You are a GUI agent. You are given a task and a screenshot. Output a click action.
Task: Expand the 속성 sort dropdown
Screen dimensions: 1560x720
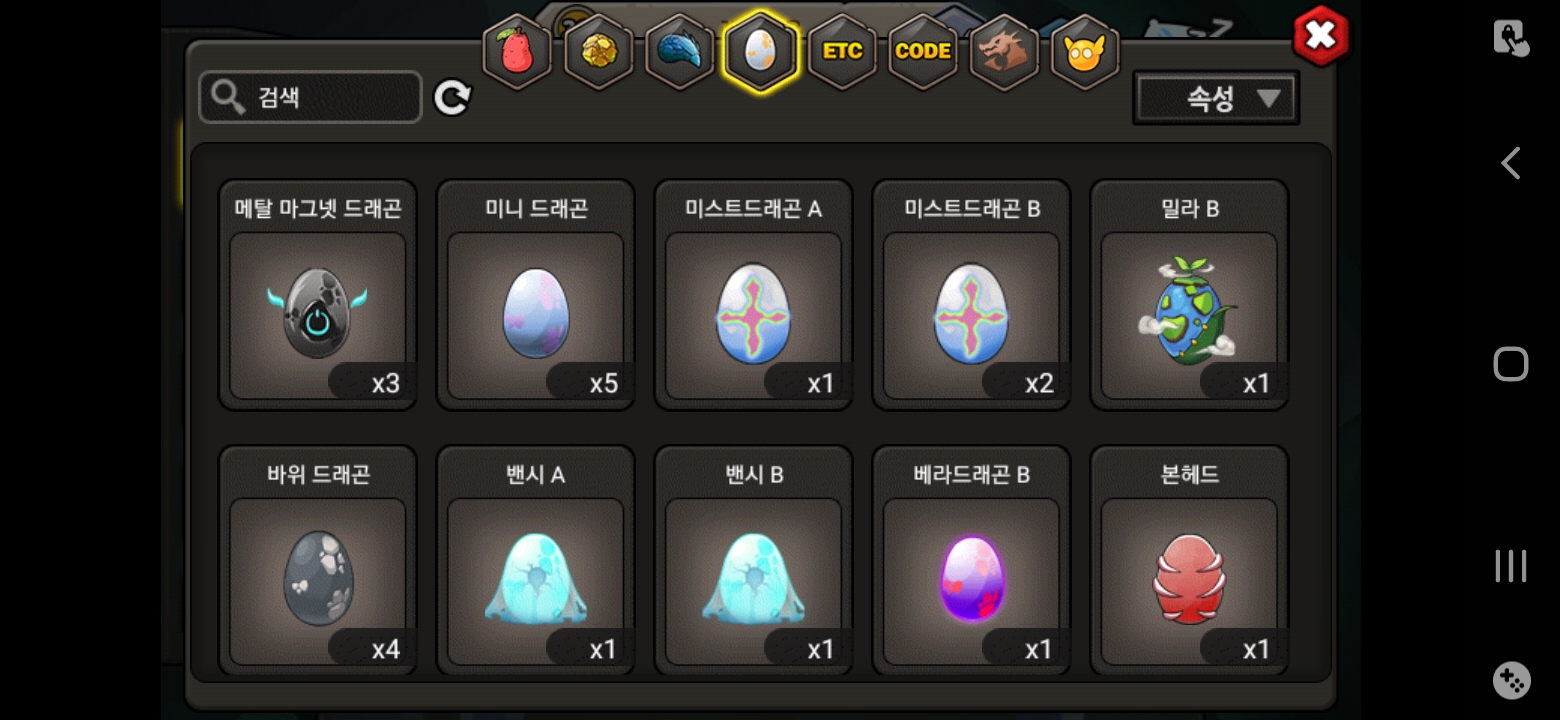1216,98
